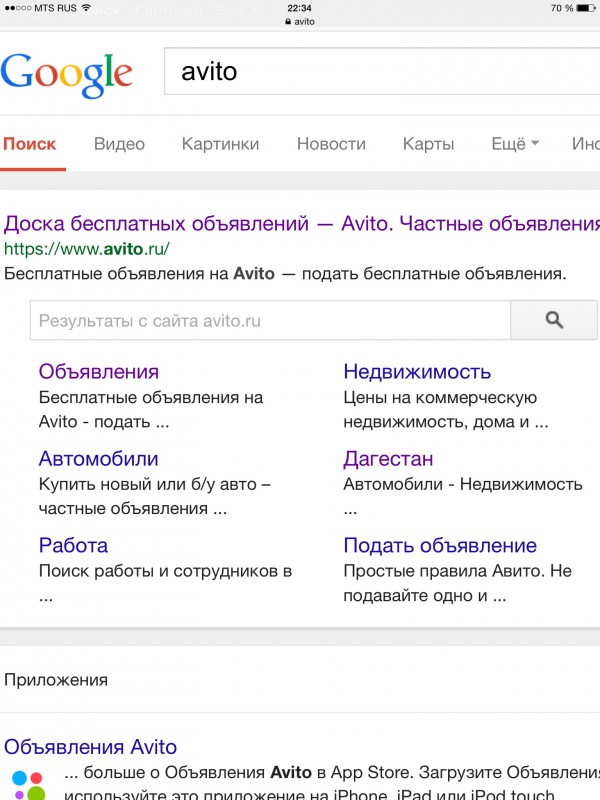Click the Простые правила Авито description
Image resolution: width=600 pixels, height=800 pixels.
457,583
